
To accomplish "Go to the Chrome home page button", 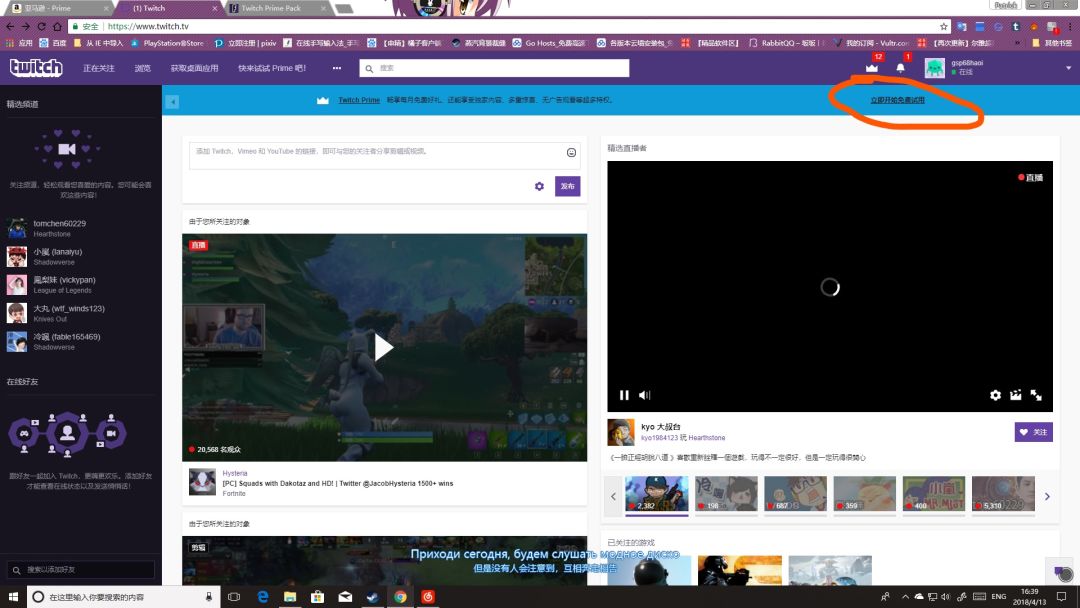I will point(57,26).
